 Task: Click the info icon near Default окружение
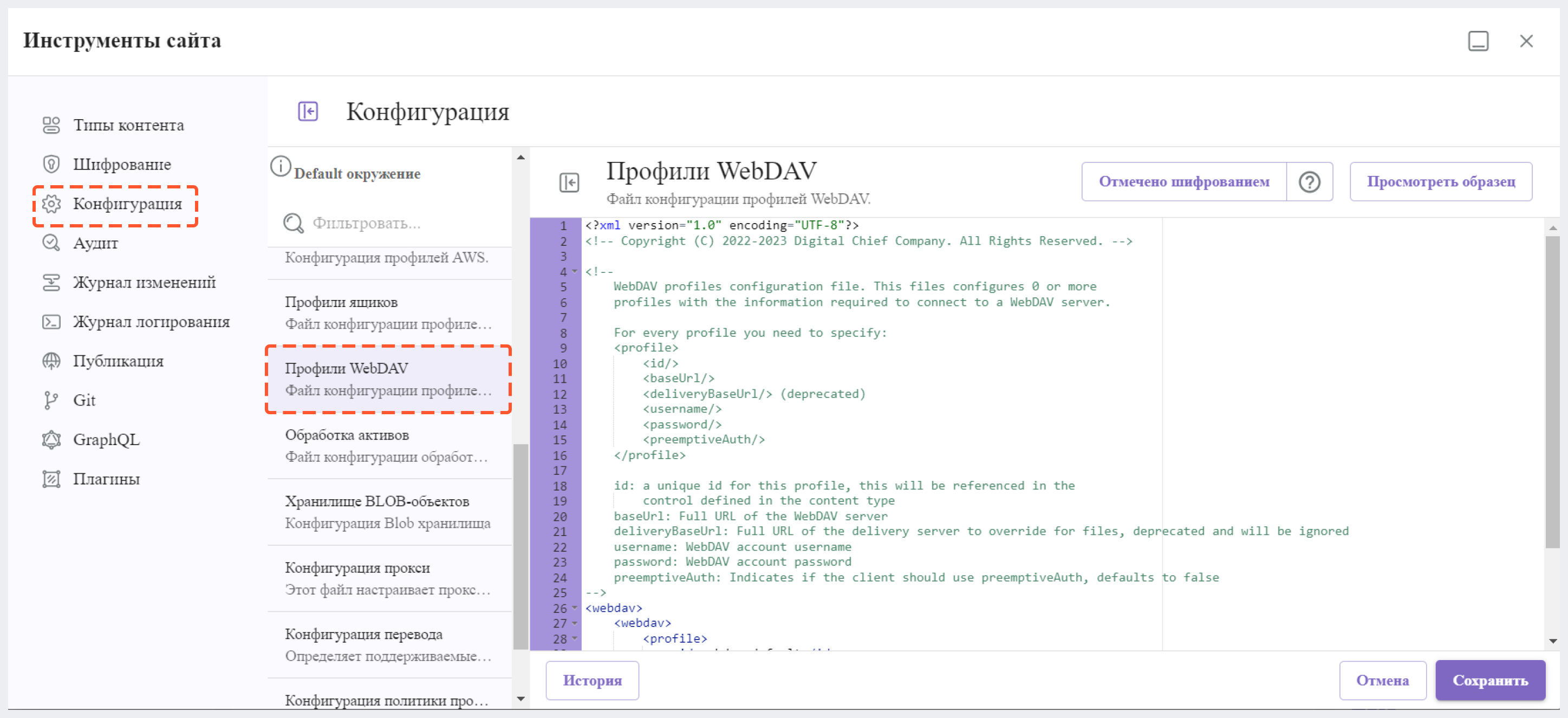tap(281, 166)
